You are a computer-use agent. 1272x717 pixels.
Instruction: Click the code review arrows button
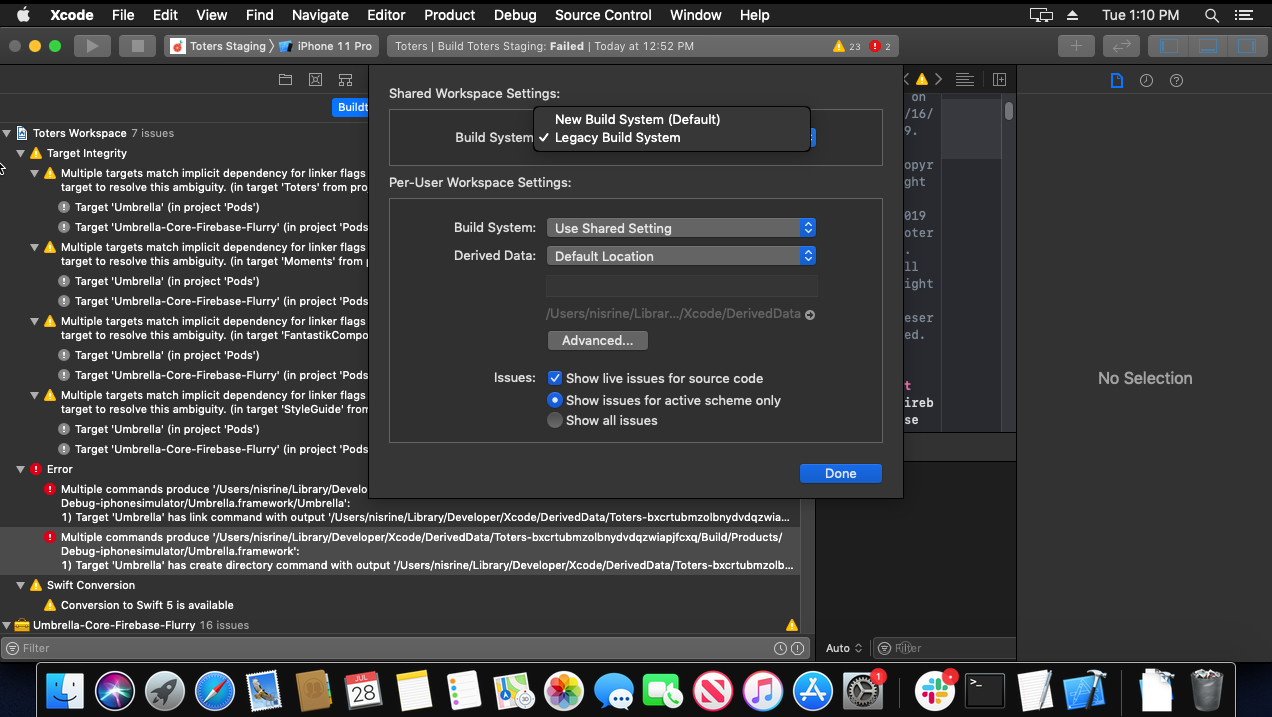tap(1122, 46)
